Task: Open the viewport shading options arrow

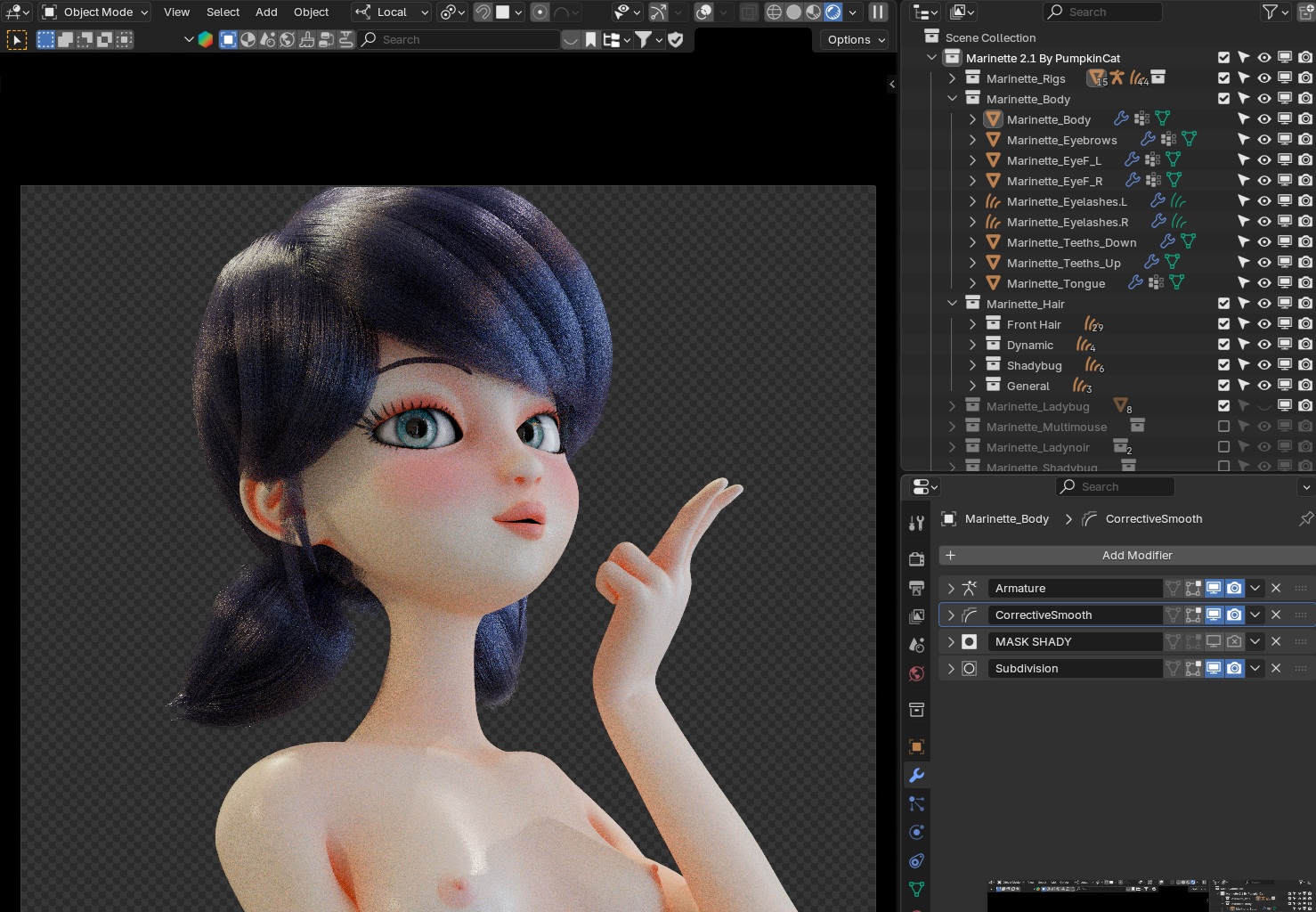Action: (853, 12)
